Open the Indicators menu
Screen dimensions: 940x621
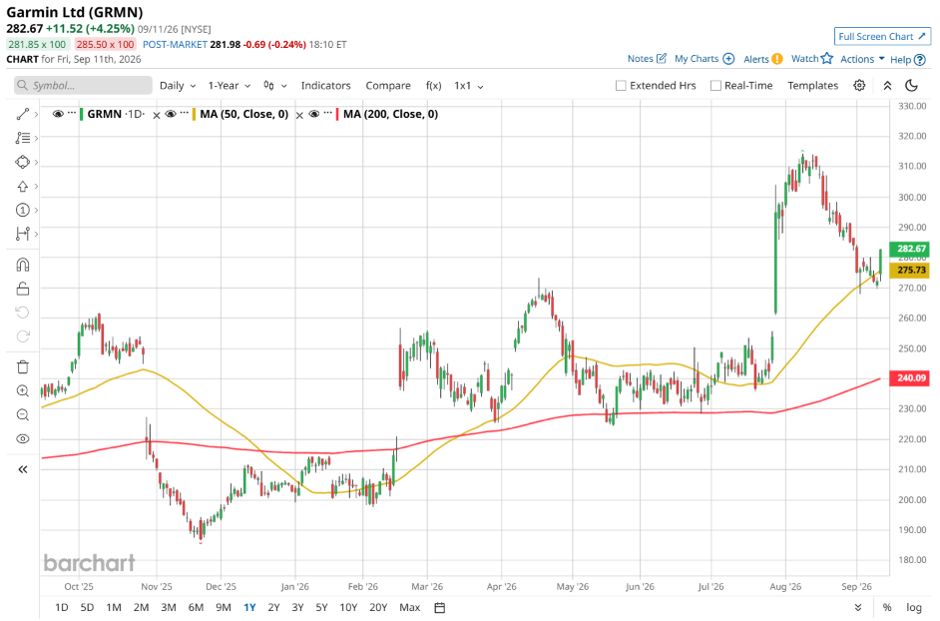[326, 86]
